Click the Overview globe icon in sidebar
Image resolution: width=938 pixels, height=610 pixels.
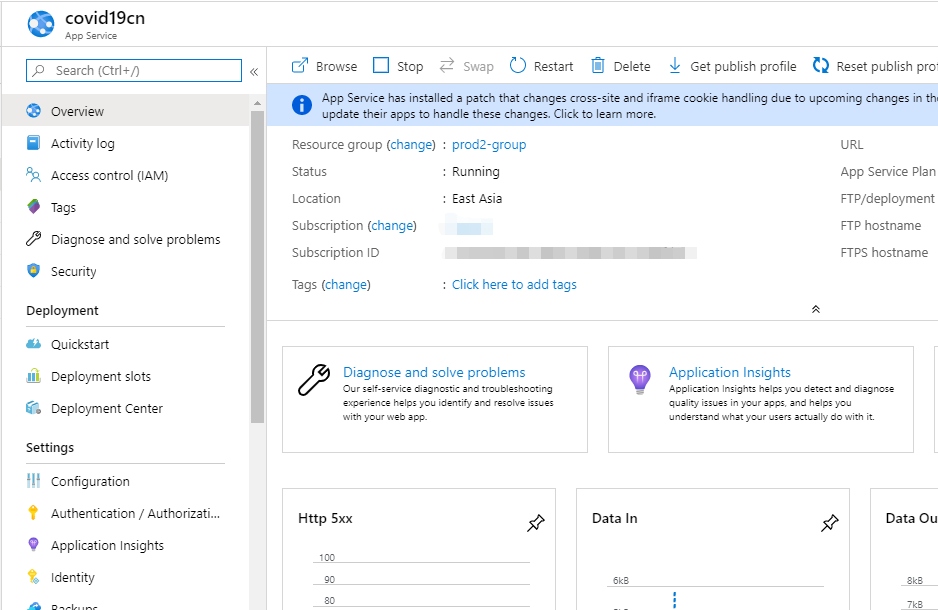34,111
